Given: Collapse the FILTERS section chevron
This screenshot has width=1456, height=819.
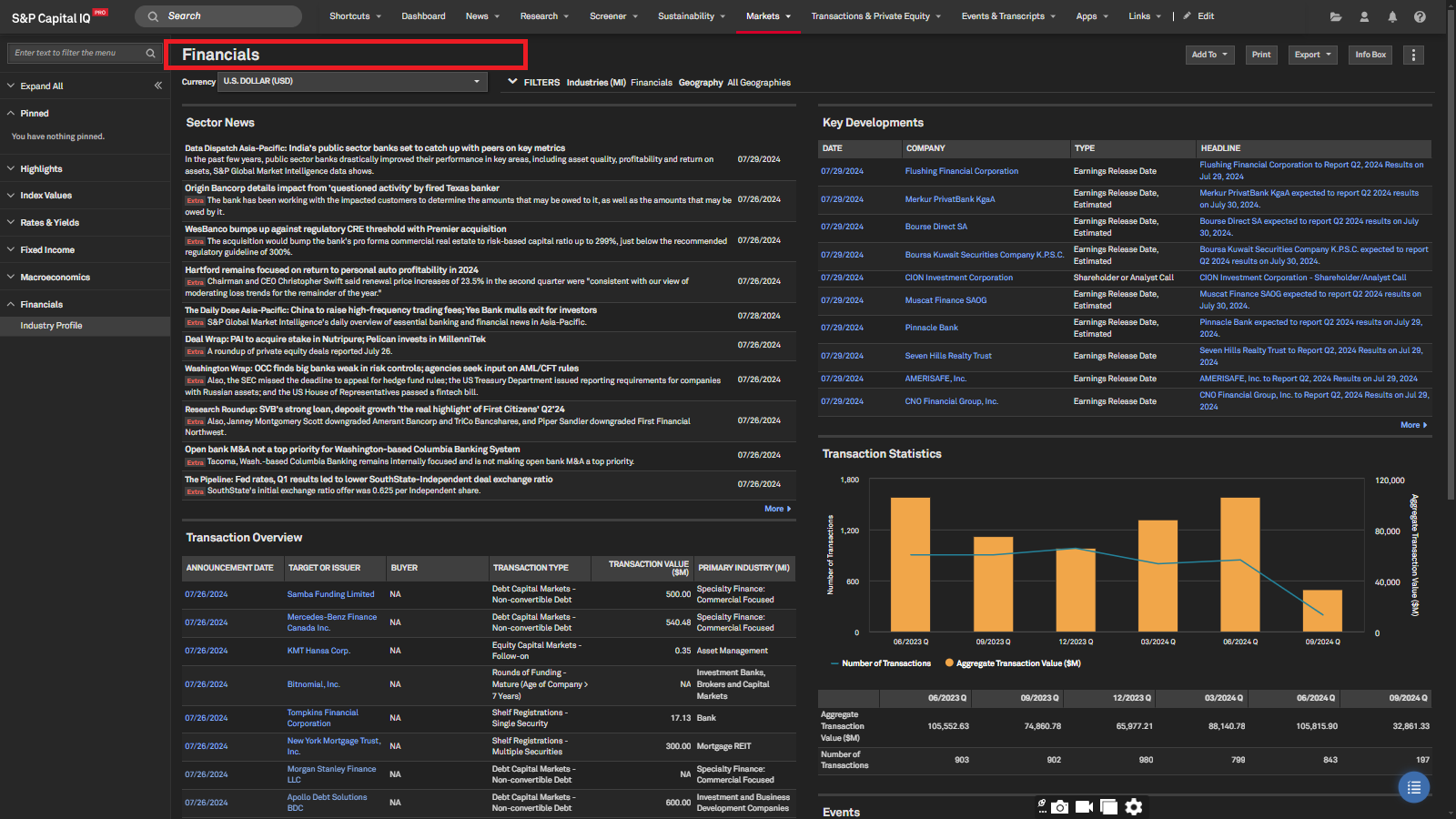Looking at the screenshot, I should coord(512,82).
